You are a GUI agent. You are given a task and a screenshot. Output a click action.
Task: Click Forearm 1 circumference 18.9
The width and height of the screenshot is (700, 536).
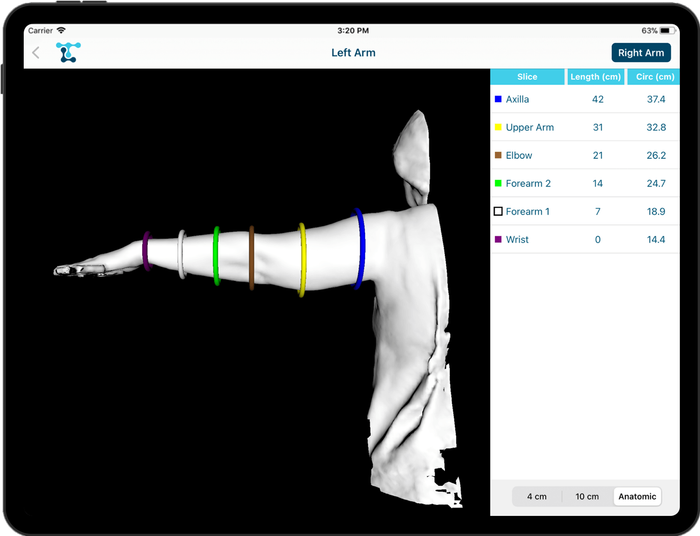coord(656,212)
